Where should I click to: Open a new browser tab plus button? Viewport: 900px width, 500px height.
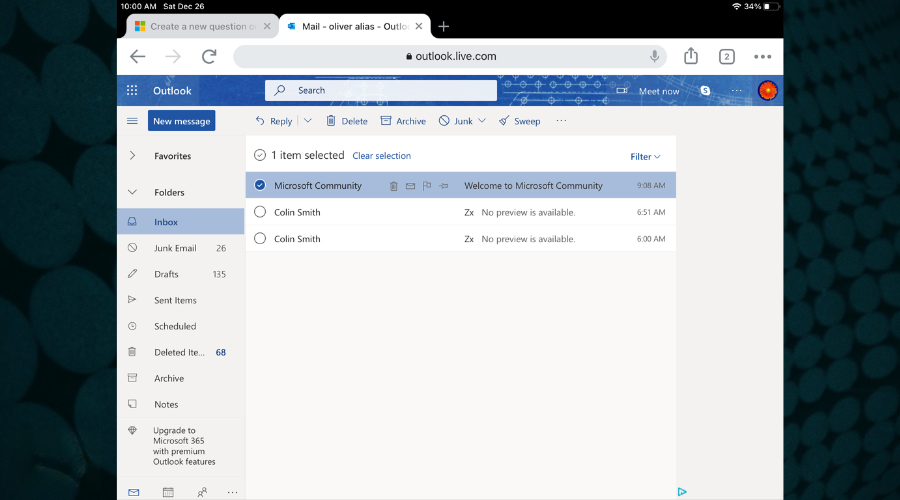click(444, 26)
